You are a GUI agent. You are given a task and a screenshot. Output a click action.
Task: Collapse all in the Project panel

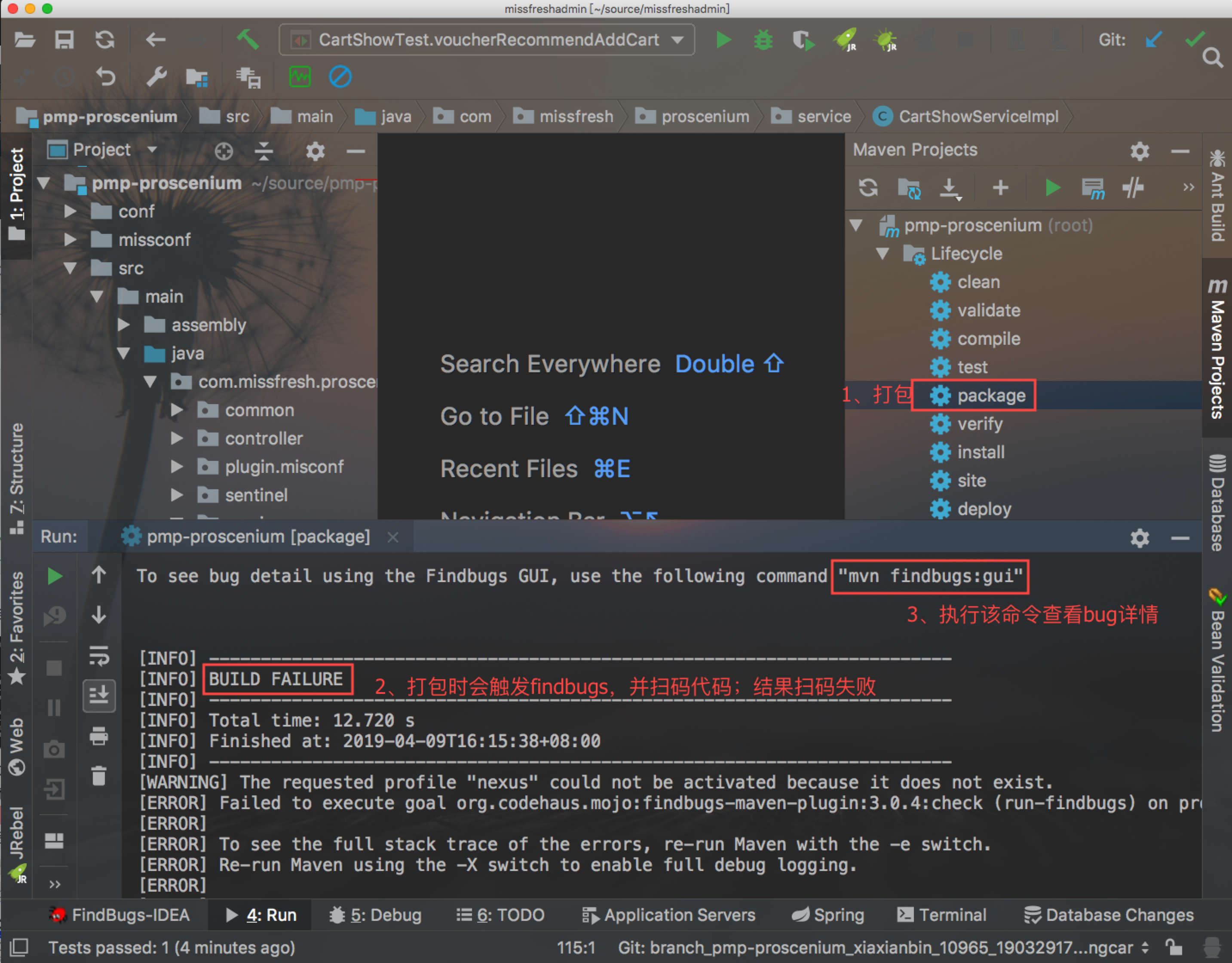click(264, 150)
